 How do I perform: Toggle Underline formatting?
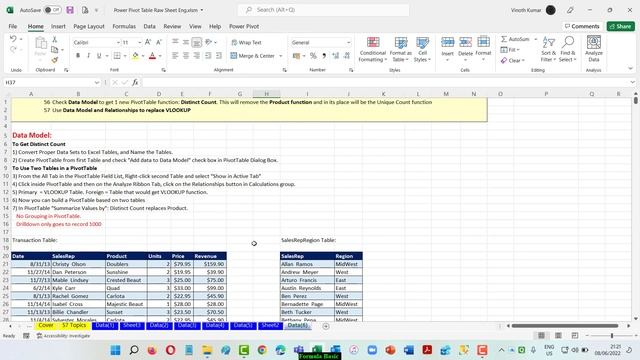[x=99, y=56]
